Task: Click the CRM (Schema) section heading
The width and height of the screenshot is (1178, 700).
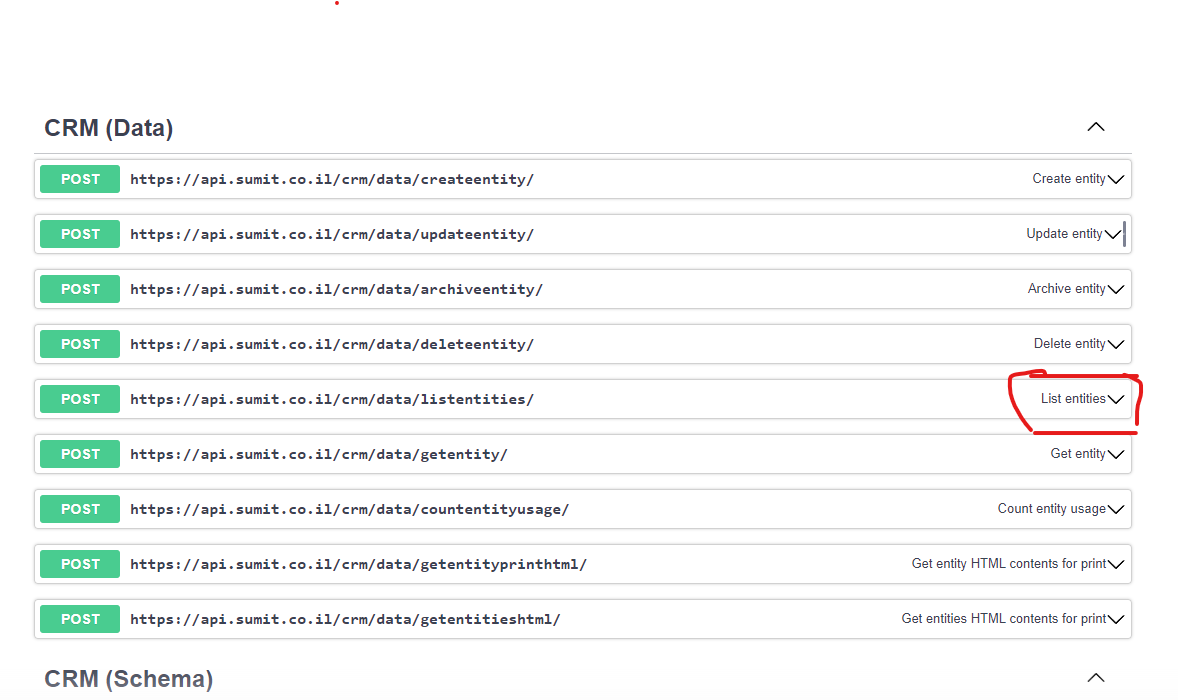Action: (128, 679)
